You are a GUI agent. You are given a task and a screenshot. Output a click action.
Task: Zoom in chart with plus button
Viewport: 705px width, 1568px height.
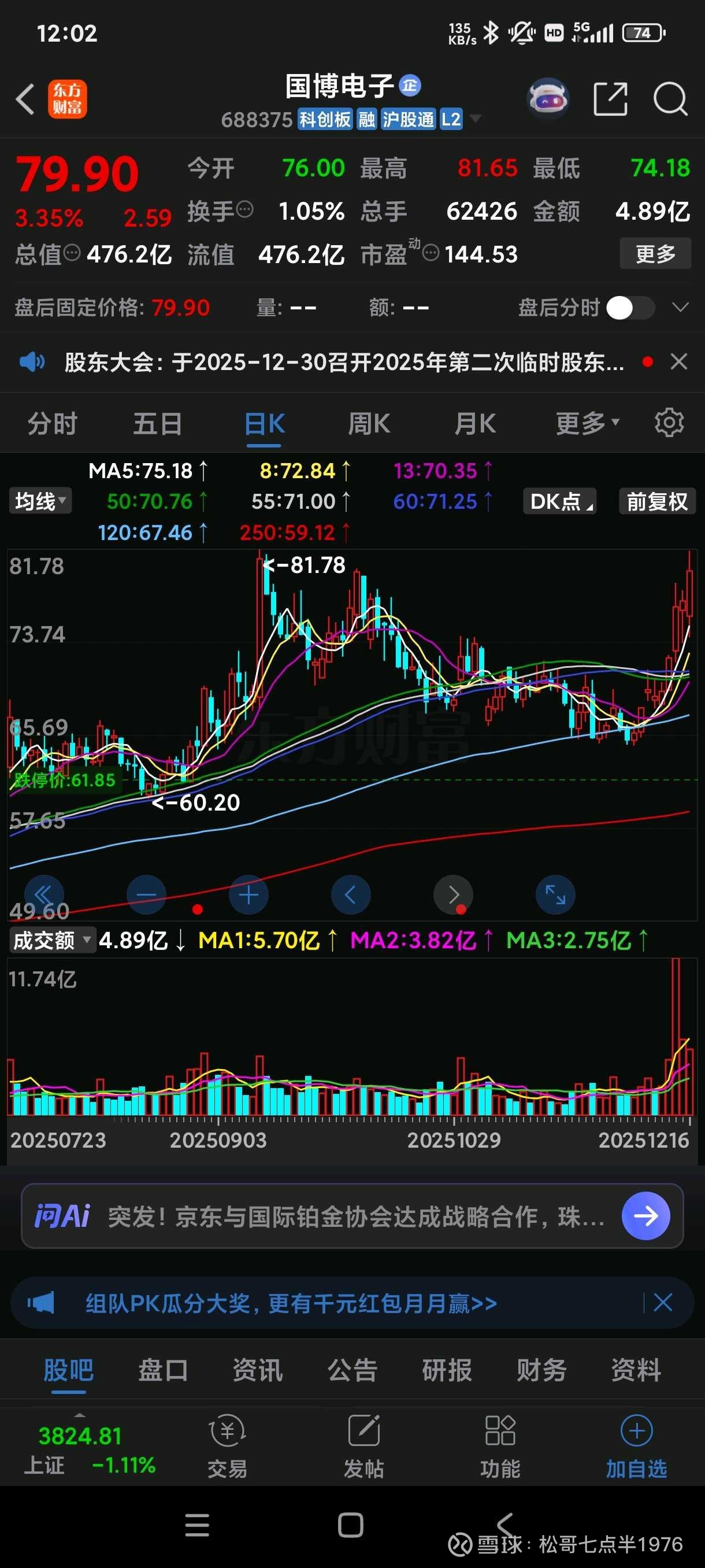click(249, 895)
